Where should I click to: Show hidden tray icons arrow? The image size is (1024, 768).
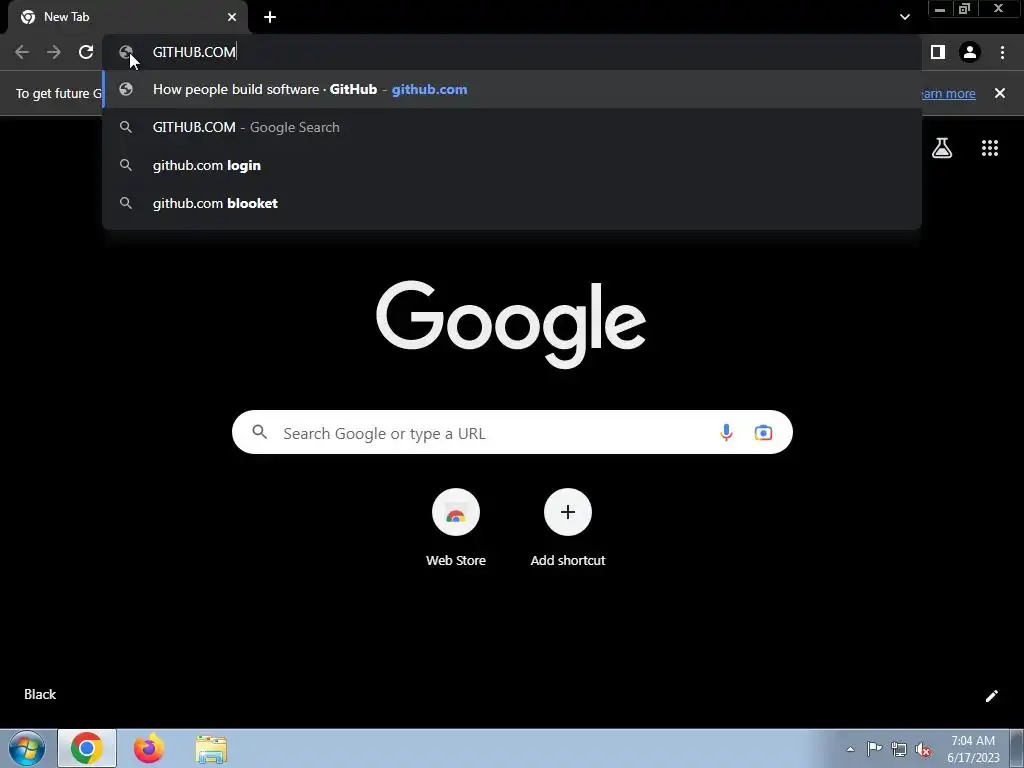pos(850,749)
